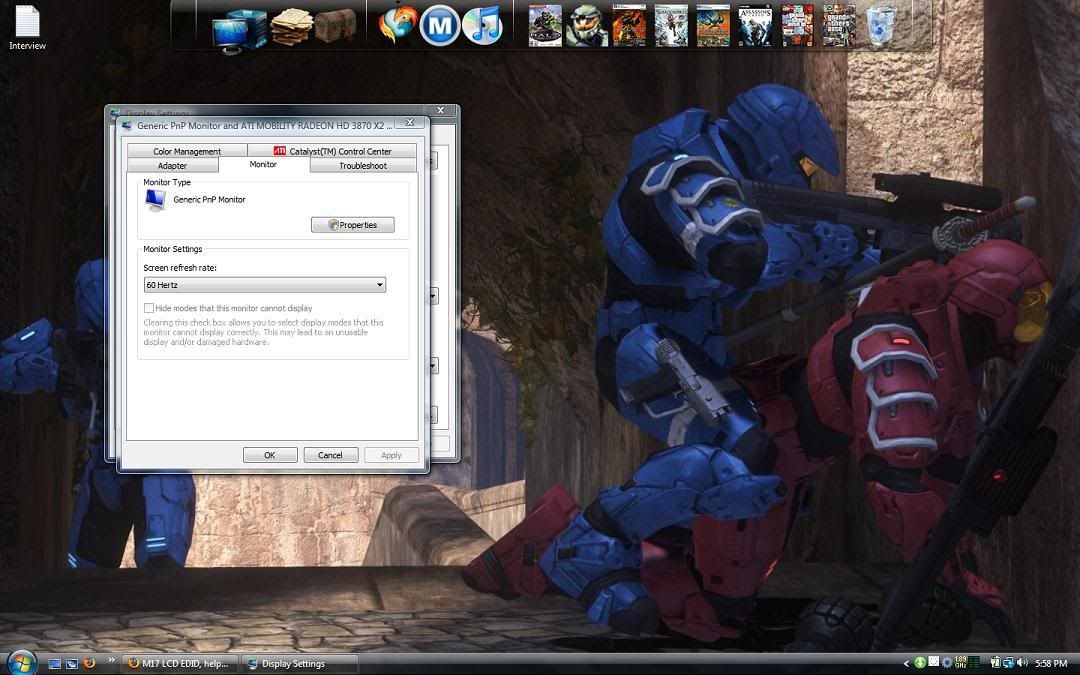Confirm the dialog with OK

[270, 455]
